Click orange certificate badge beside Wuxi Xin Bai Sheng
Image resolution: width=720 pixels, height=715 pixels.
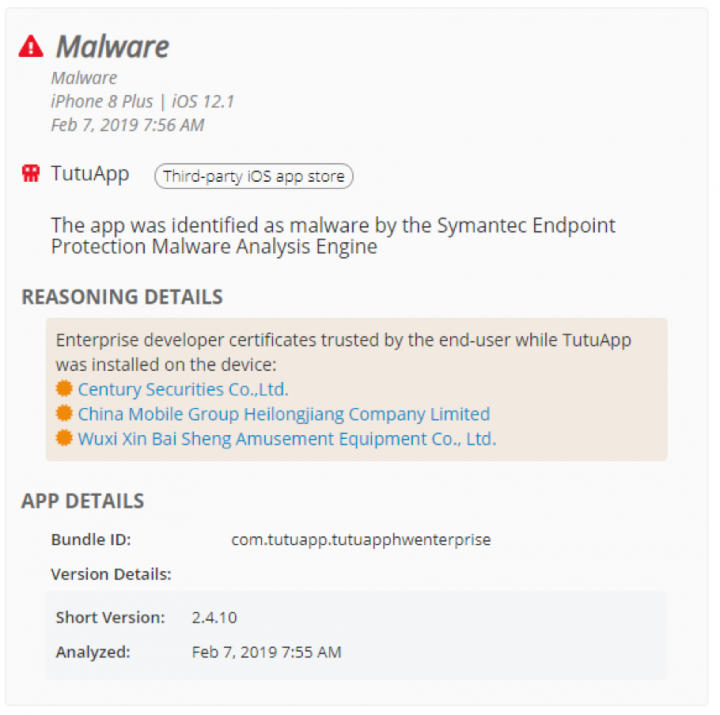click(64, 438)
